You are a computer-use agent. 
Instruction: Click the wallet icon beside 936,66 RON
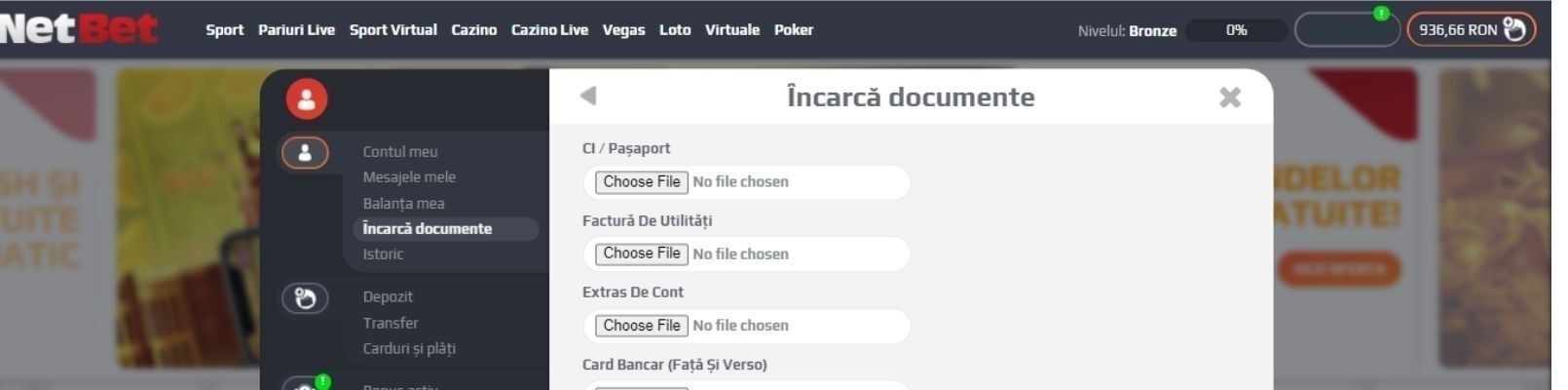pos(1514,29)
